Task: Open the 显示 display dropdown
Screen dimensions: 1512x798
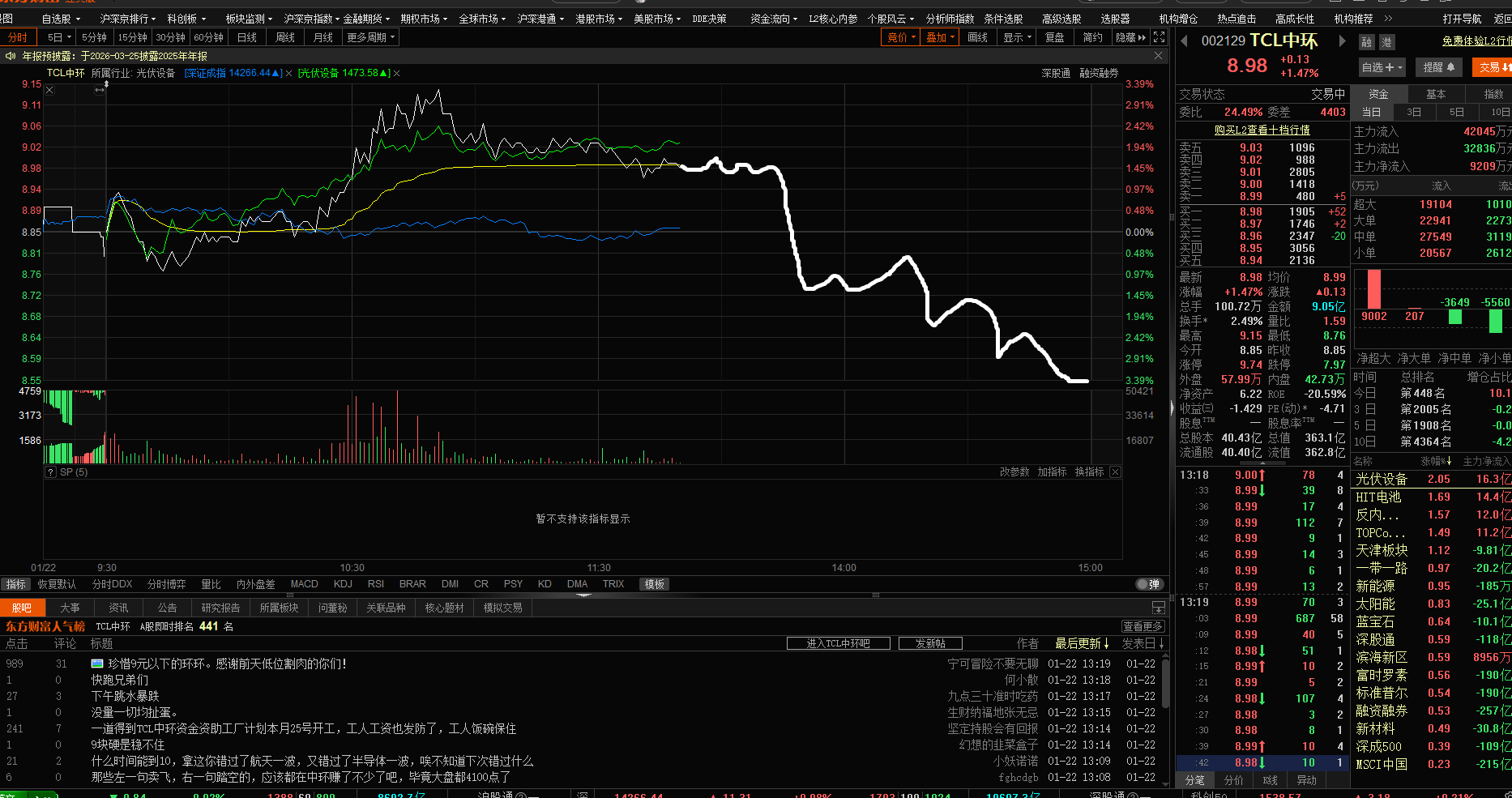Action: [x=1017, y=37]
